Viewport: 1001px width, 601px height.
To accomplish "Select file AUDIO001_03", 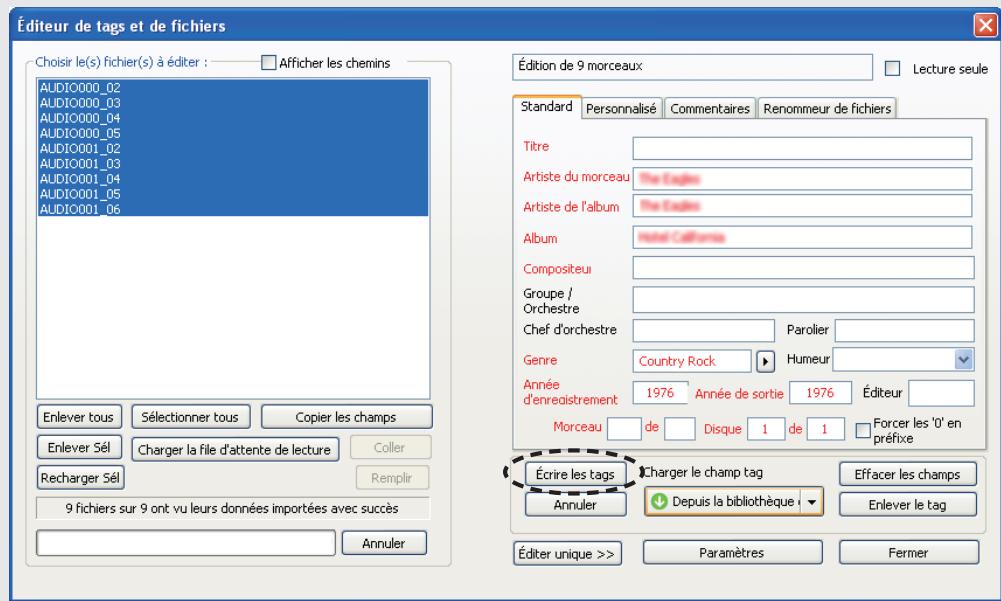I will (x=233, y=164).
